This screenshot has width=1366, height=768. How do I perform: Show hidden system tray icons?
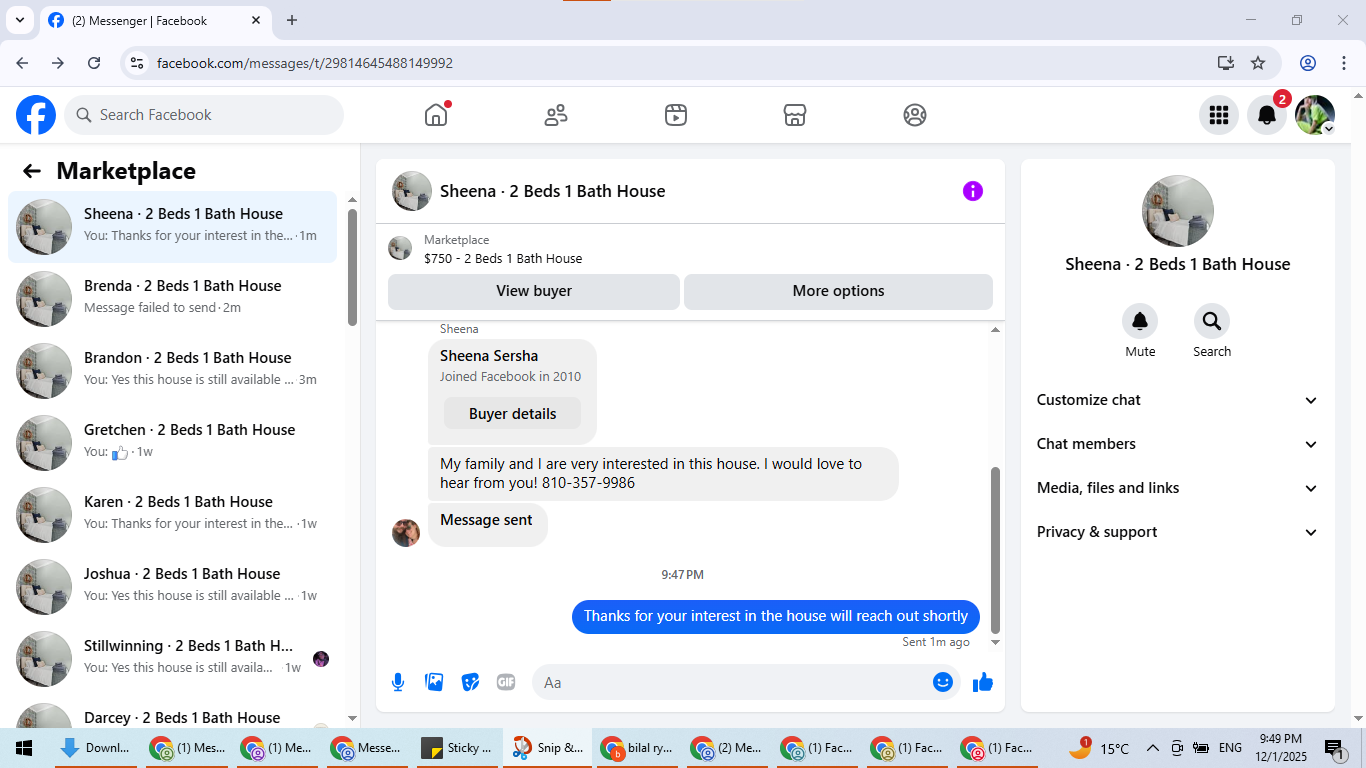point(1152,748)
